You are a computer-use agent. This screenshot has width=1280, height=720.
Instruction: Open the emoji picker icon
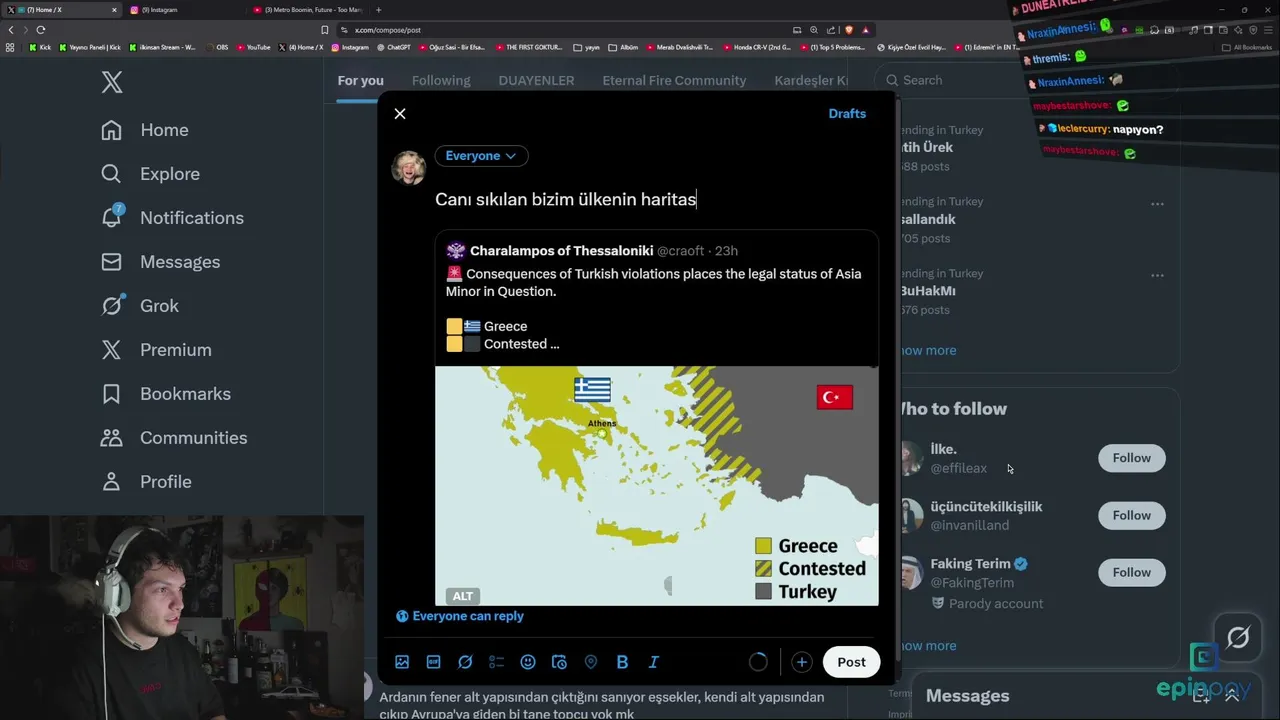coord(528,662)
